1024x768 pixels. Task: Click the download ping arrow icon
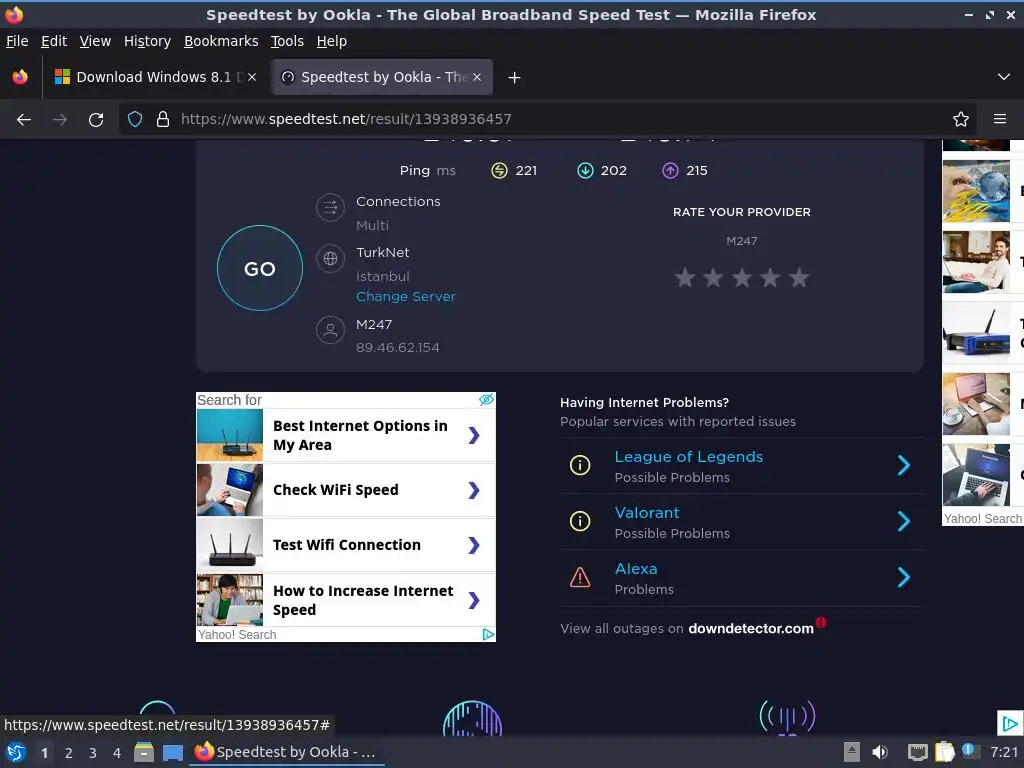pyautogui.click(x=585, y=170)
